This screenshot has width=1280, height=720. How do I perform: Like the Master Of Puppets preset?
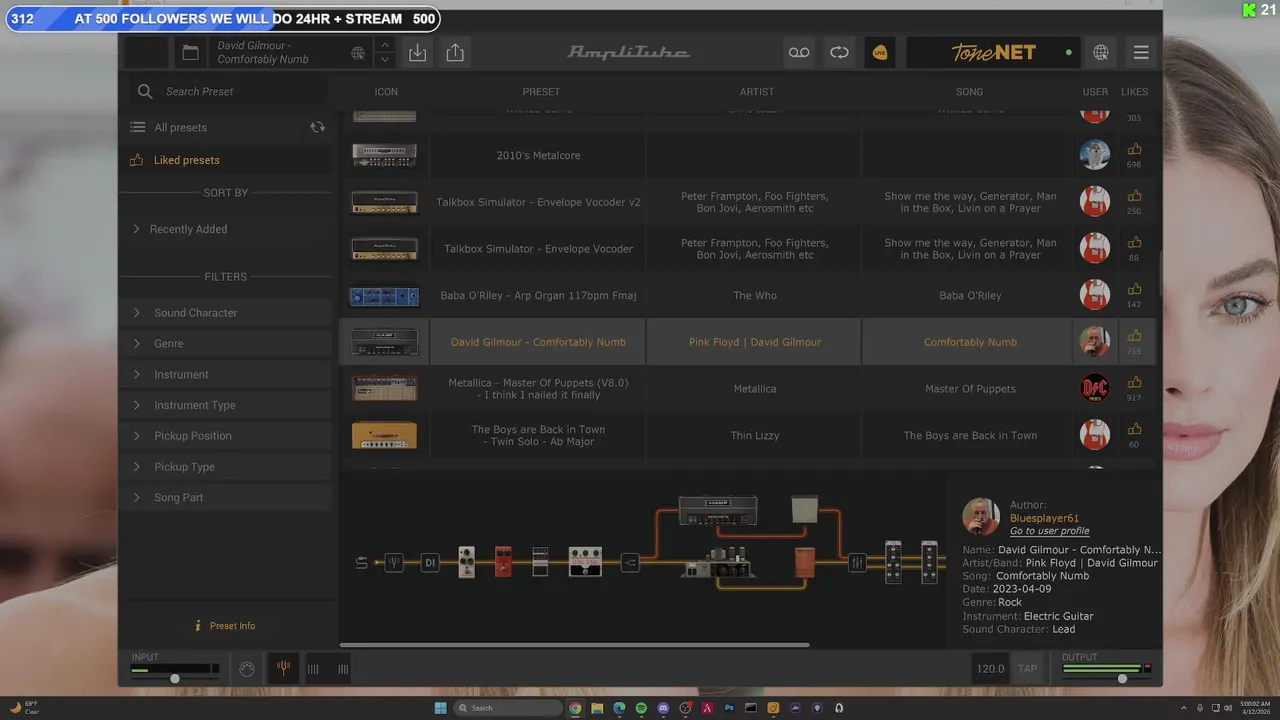pyautogui.click(x=1134, y=383)
